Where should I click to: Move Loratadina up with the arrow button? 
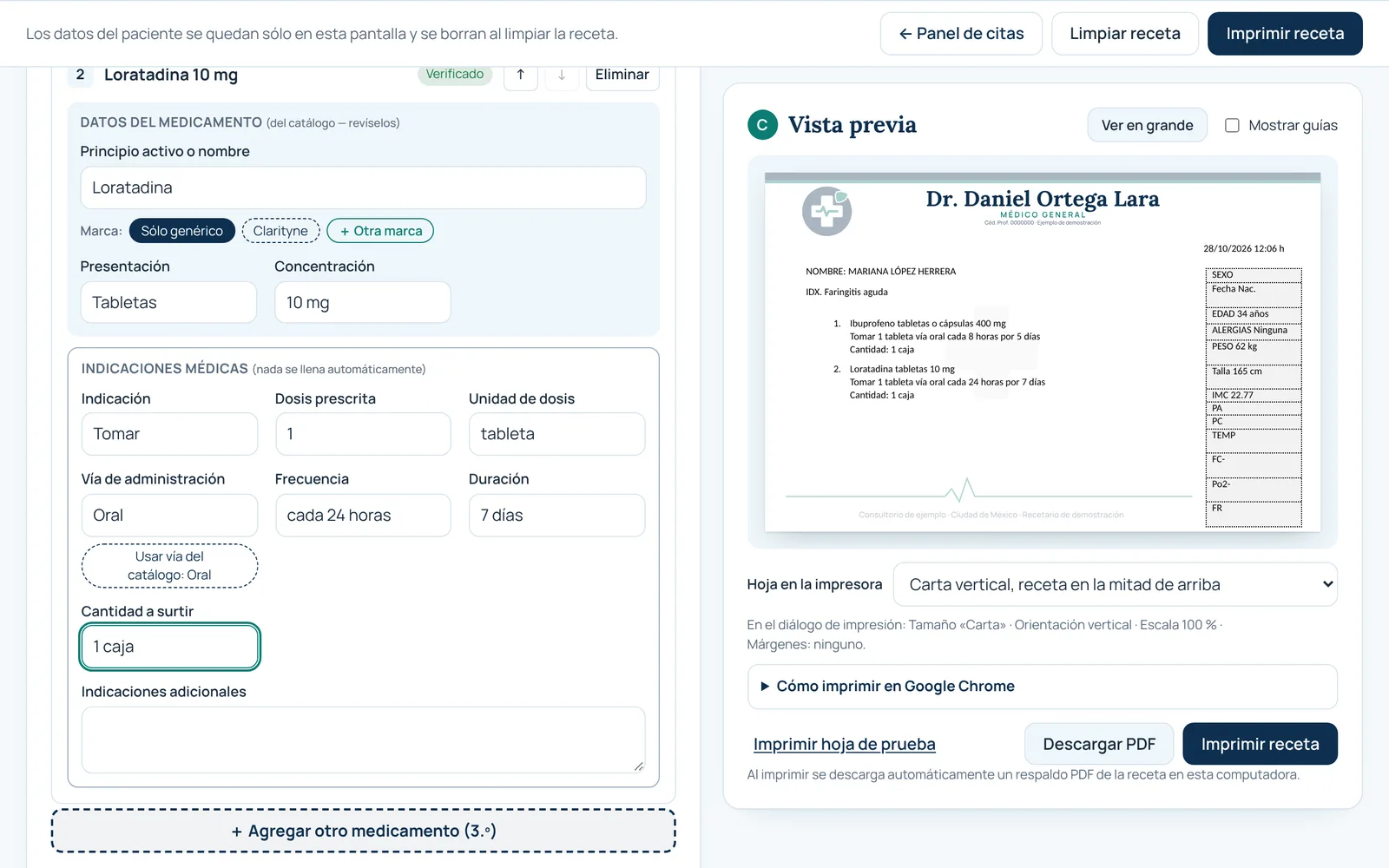[x=521, y=75]
